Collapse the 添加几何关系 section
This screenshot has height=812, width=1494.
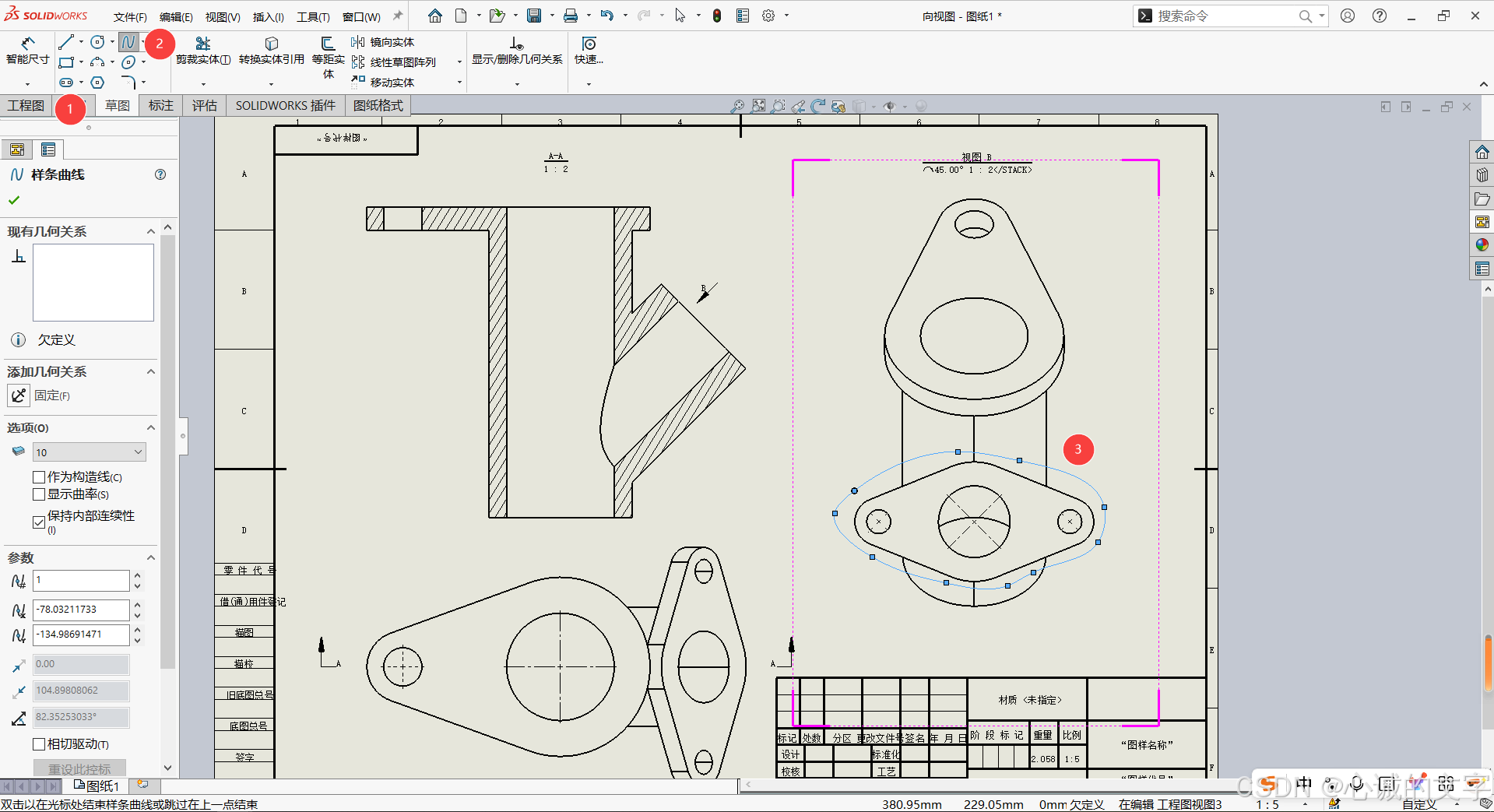[x=151, y=371]
